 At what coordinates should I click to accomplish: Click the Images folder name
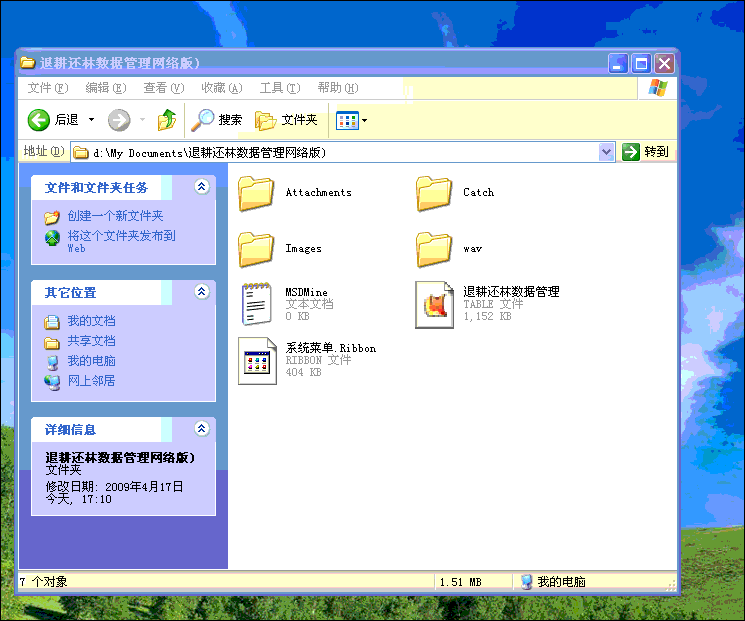[303, 248]
